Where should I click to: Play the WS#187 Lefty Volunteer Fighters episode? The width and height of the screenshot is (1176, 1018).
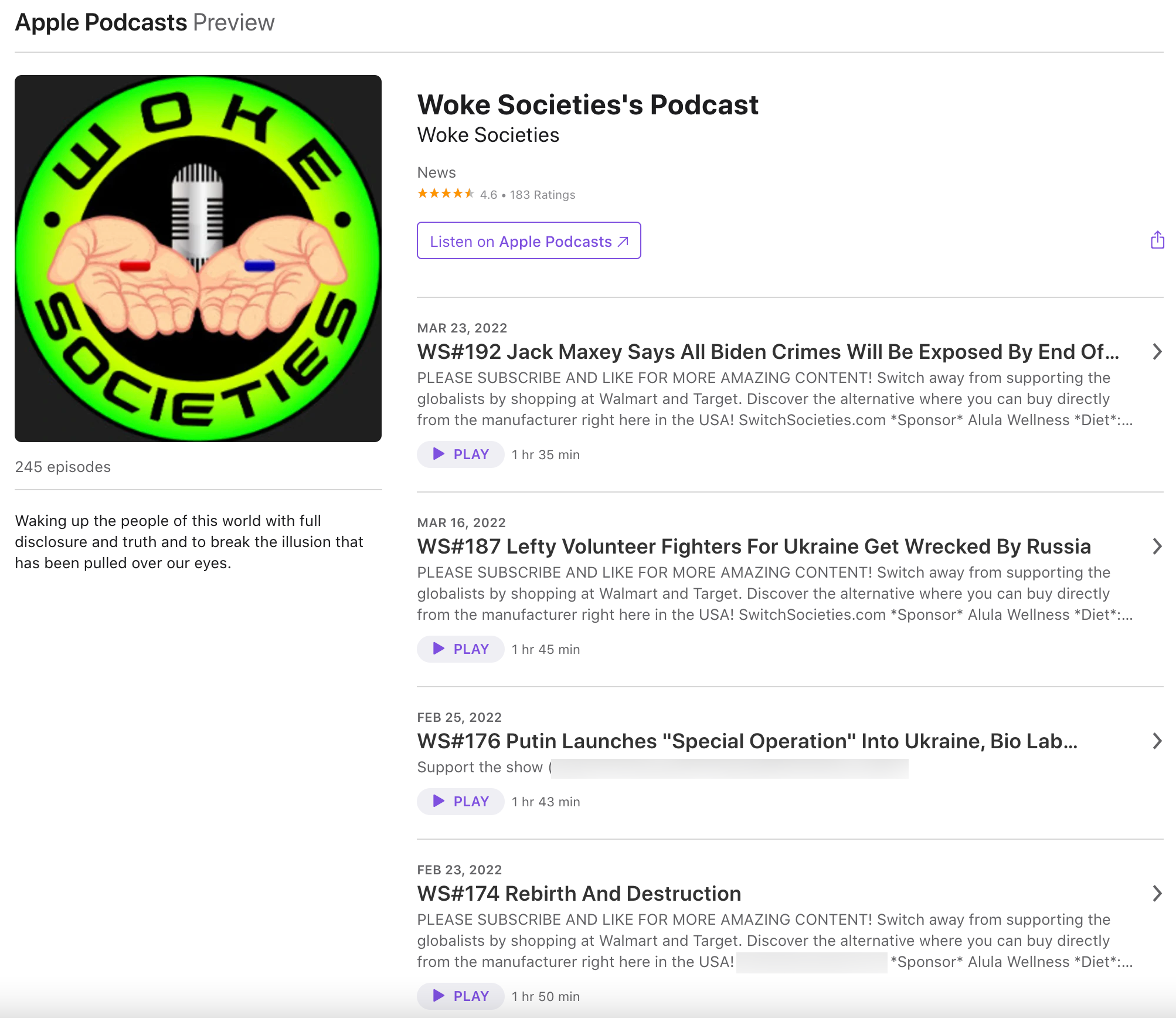(x=461, y=649)
